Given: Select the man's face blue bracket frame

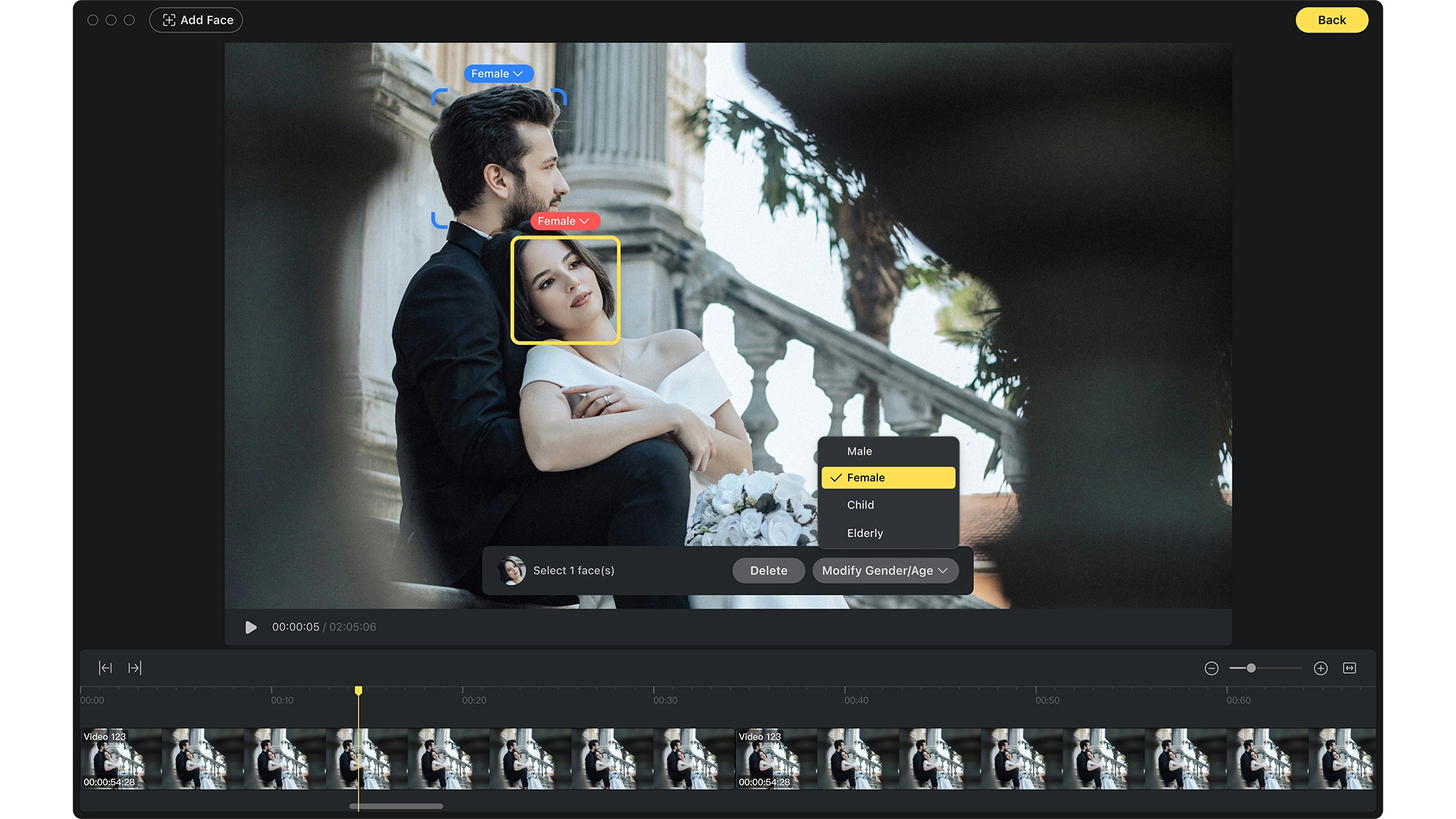Looking at the screenshot, I should [x=499, y=157].
